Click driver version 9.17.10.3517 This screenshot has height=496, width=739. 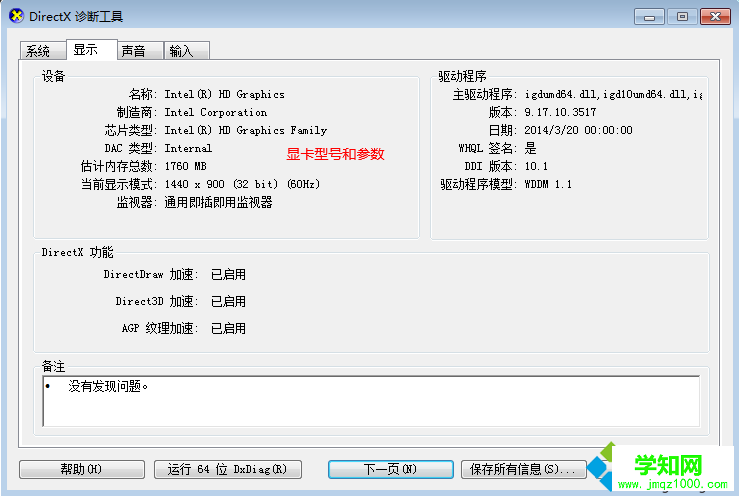click(x=560, y=112)
